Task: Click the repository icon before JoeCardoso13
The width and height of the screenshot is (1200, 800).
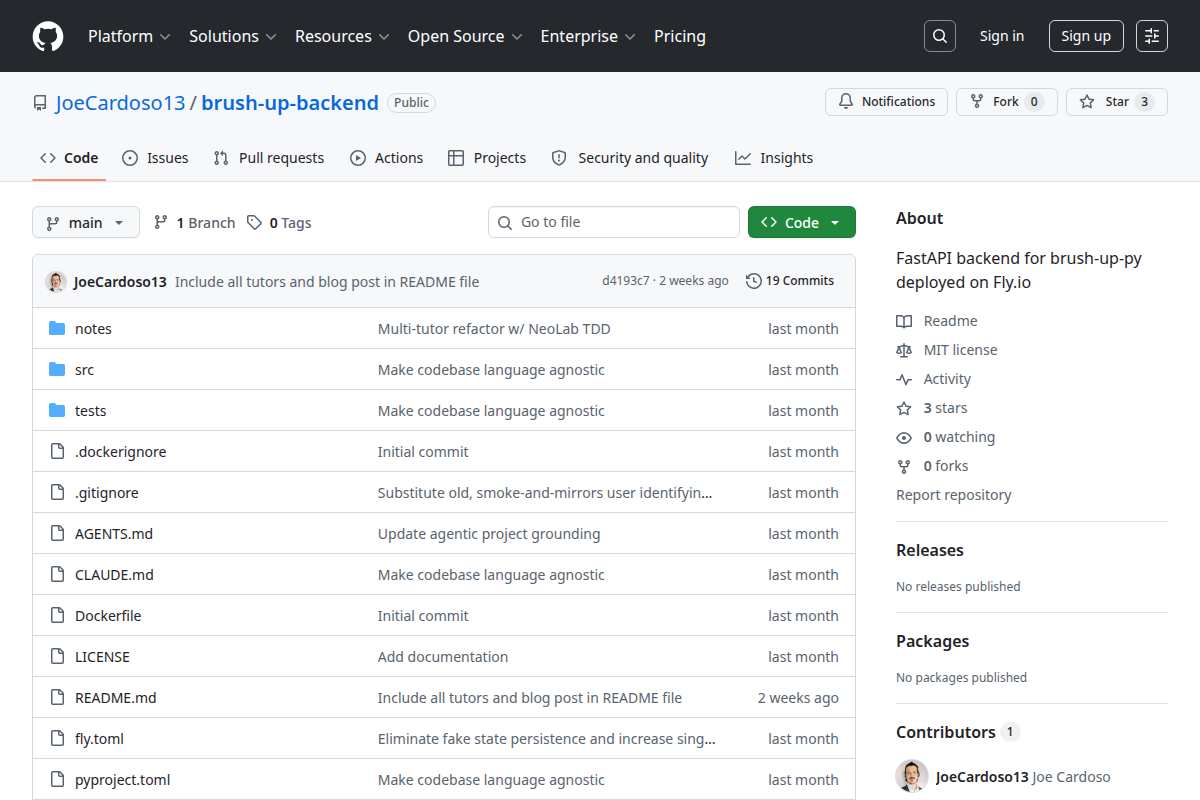Action: pyautogui.click(x=40, y=103)
